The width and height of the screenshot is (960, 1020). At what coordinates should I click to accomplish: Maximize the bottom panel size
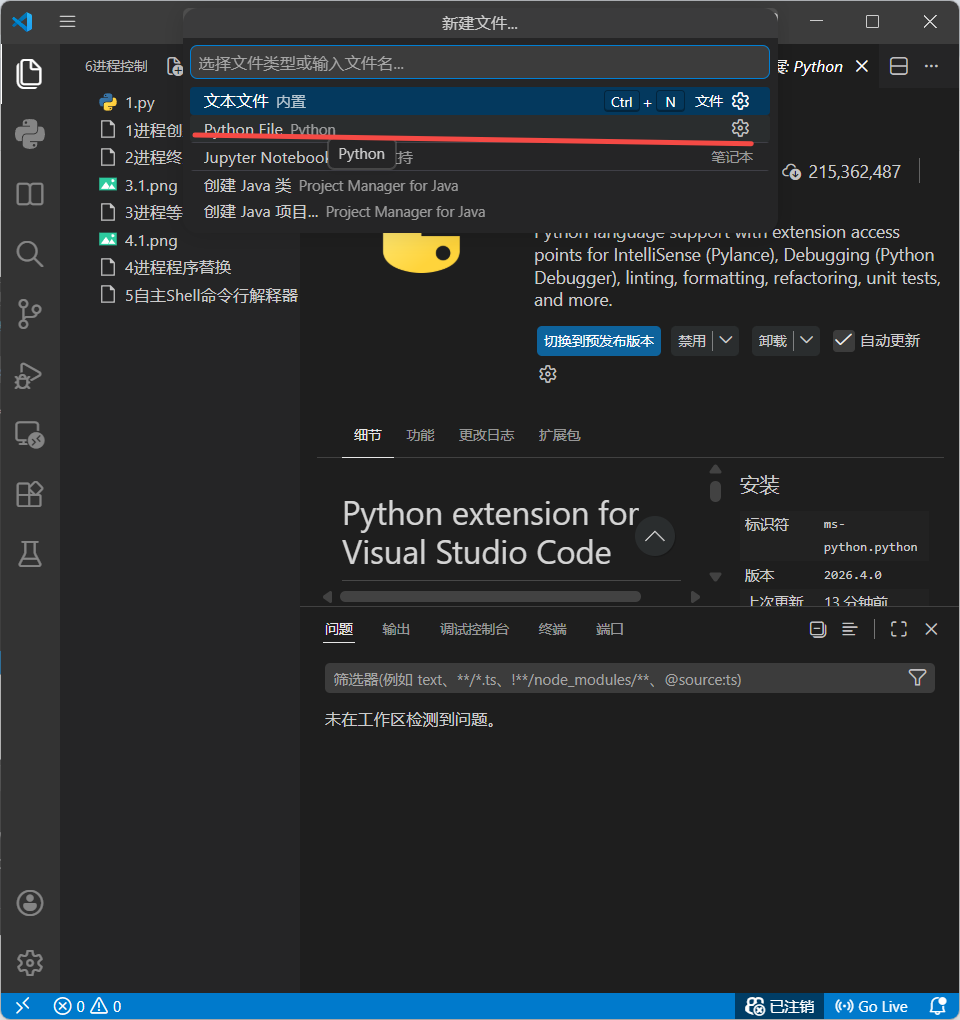899,629
